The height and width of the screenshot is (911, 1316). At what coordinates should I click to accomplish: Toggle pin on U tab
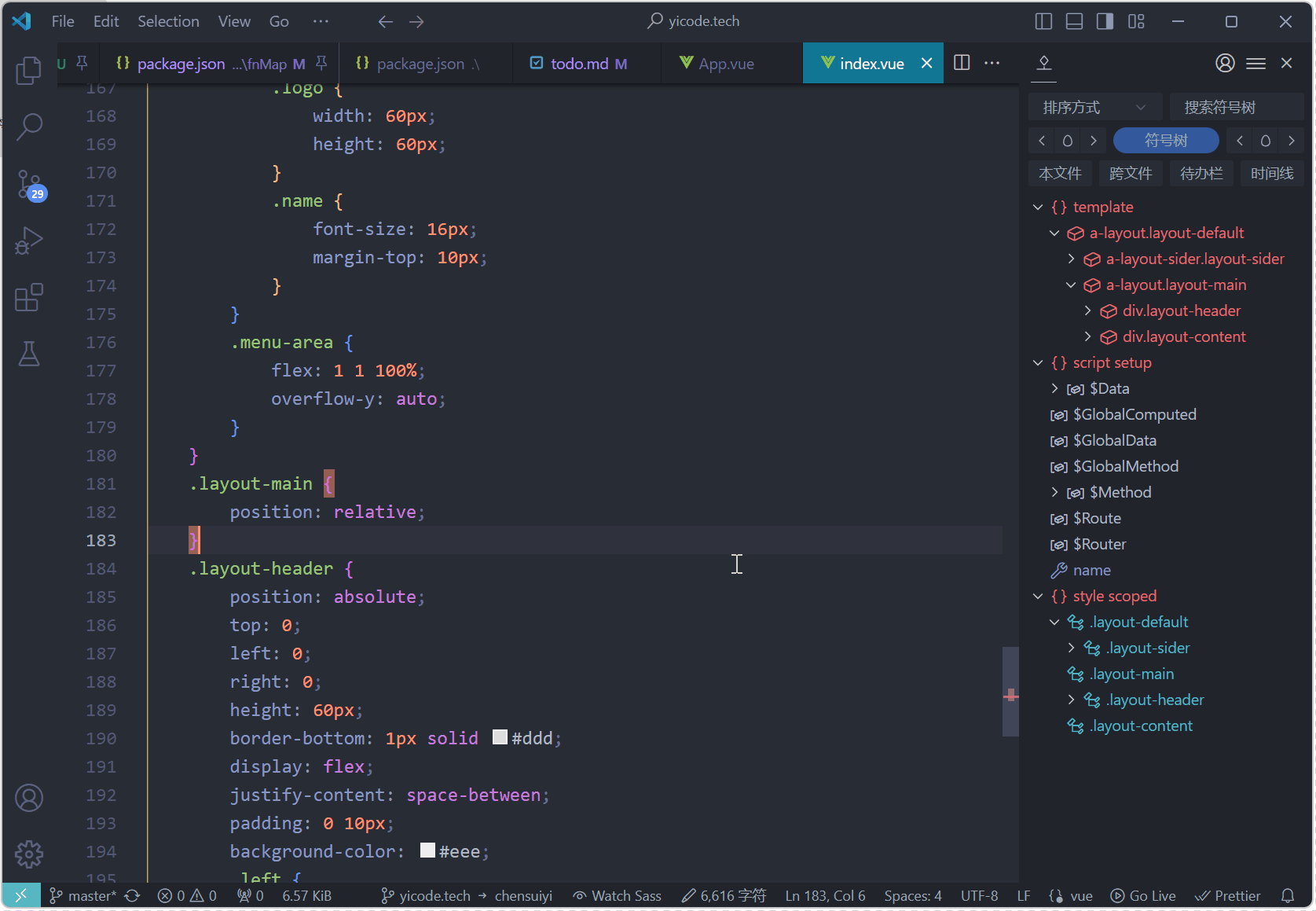[x=82, y=63]
